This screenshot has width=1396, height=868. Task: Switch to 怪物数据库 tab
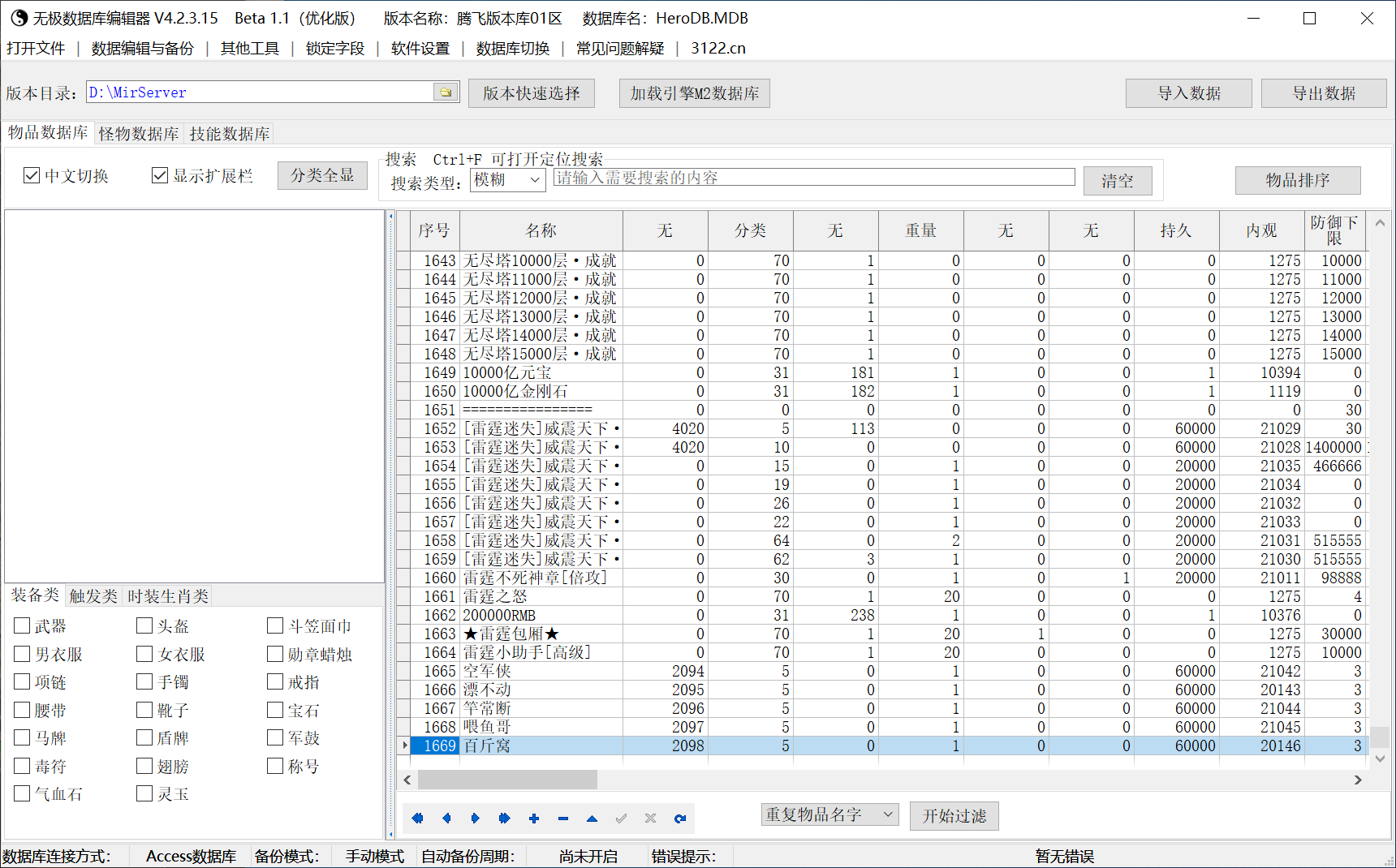(x=139, y=134)
